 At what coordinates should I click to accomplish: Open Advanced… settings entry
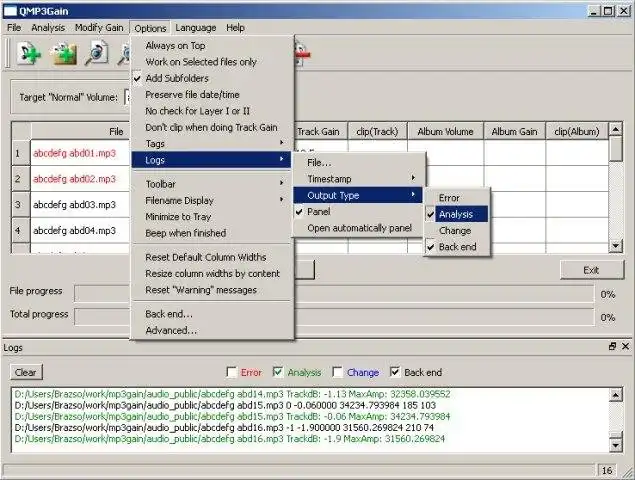pyautogui.click(x=211, y=330)
